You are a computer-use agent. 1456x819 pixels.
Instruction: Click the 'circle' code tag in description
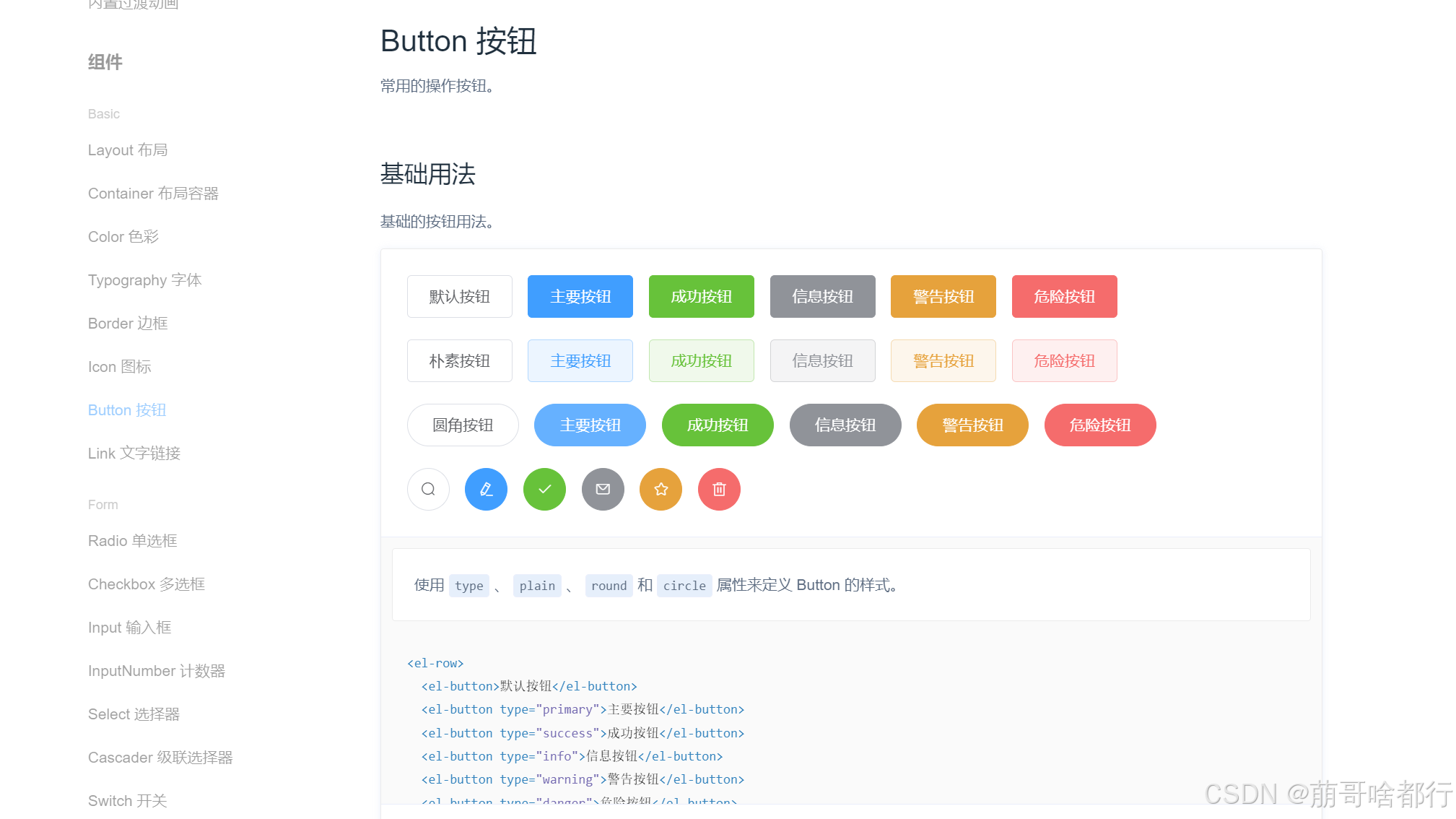[x=684, y=586]
